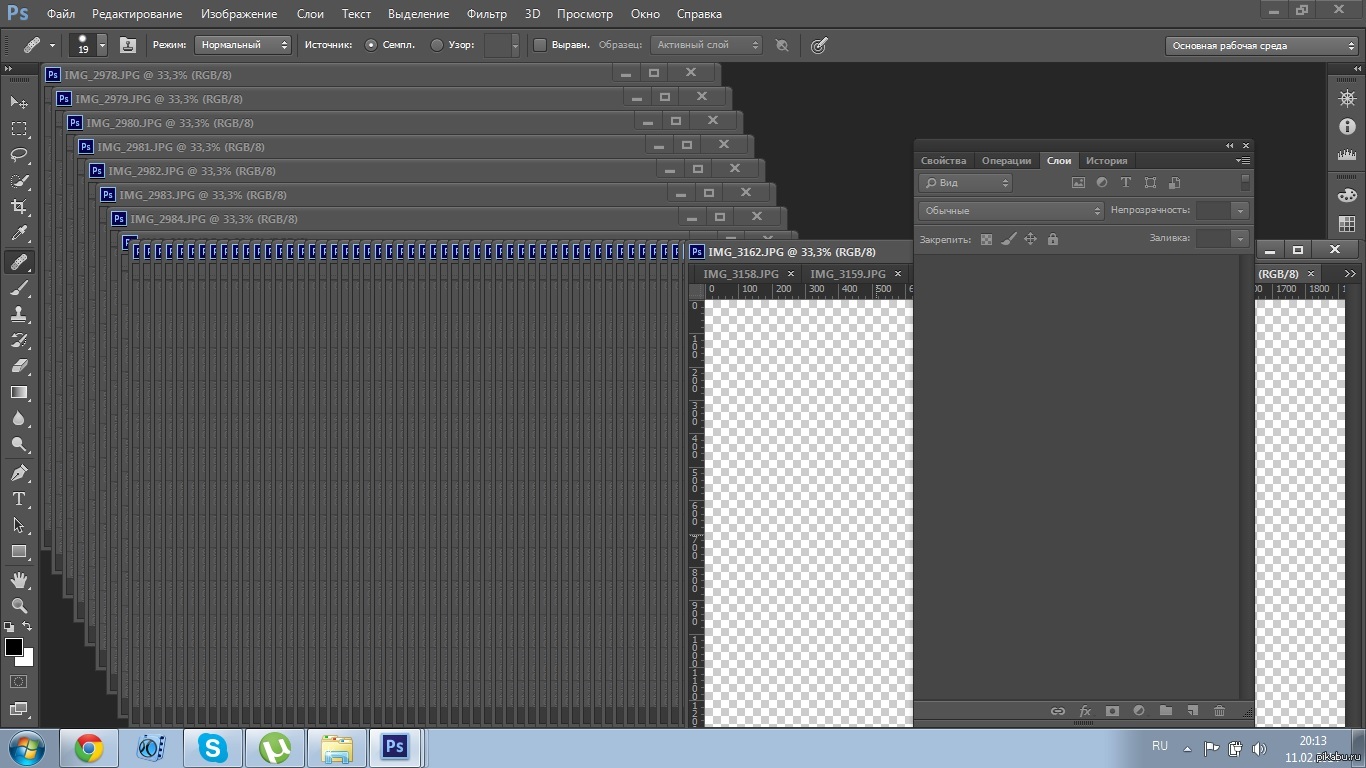This screenshot has height=768, width=1366.
Task: Change screen mode button in toolbox
Action: [19, 710]
